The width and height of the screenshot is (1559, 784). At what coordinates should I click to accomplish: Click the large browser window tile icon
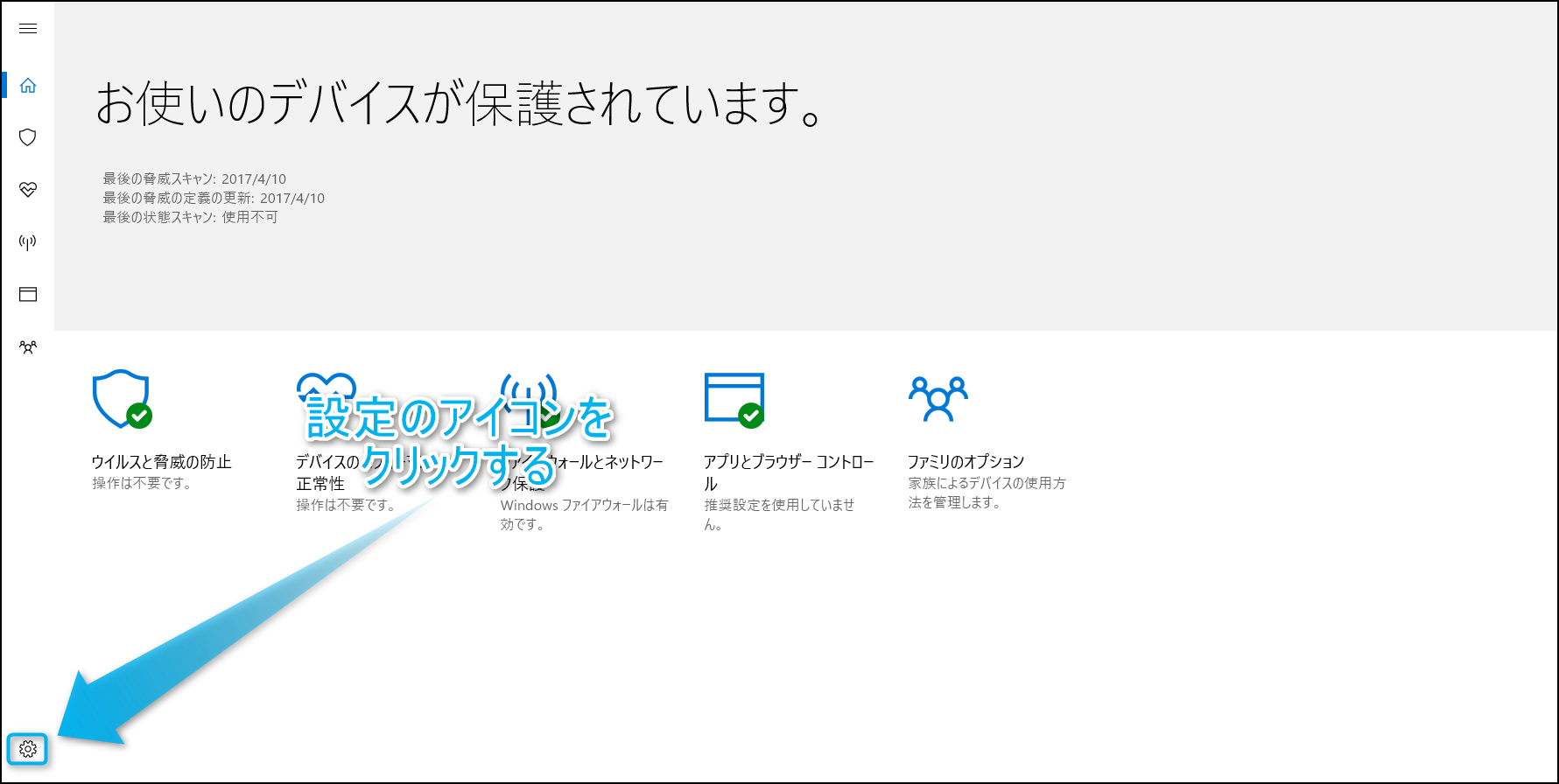(734, 399)
